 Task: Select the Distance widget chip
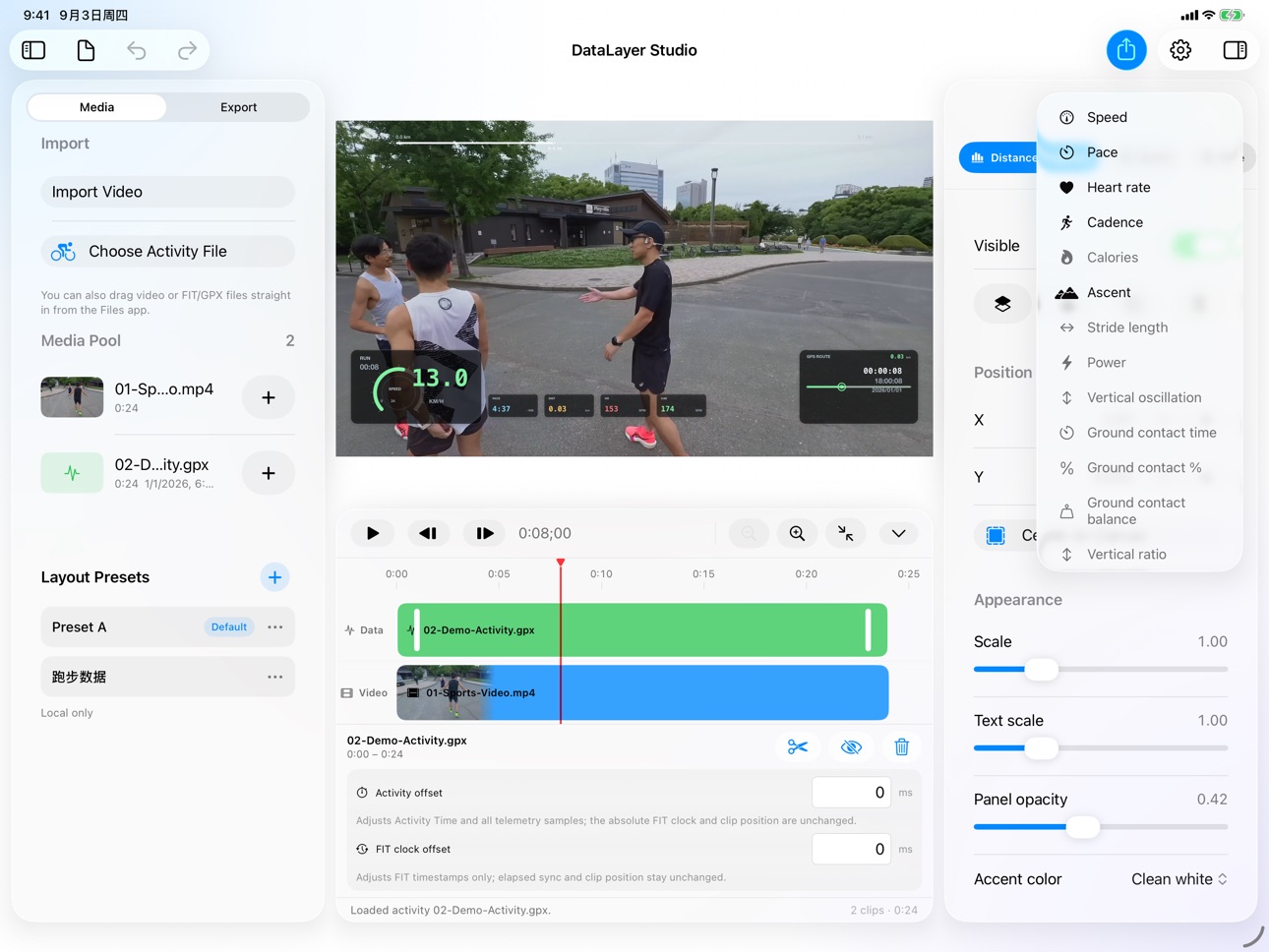pos(999,157)
